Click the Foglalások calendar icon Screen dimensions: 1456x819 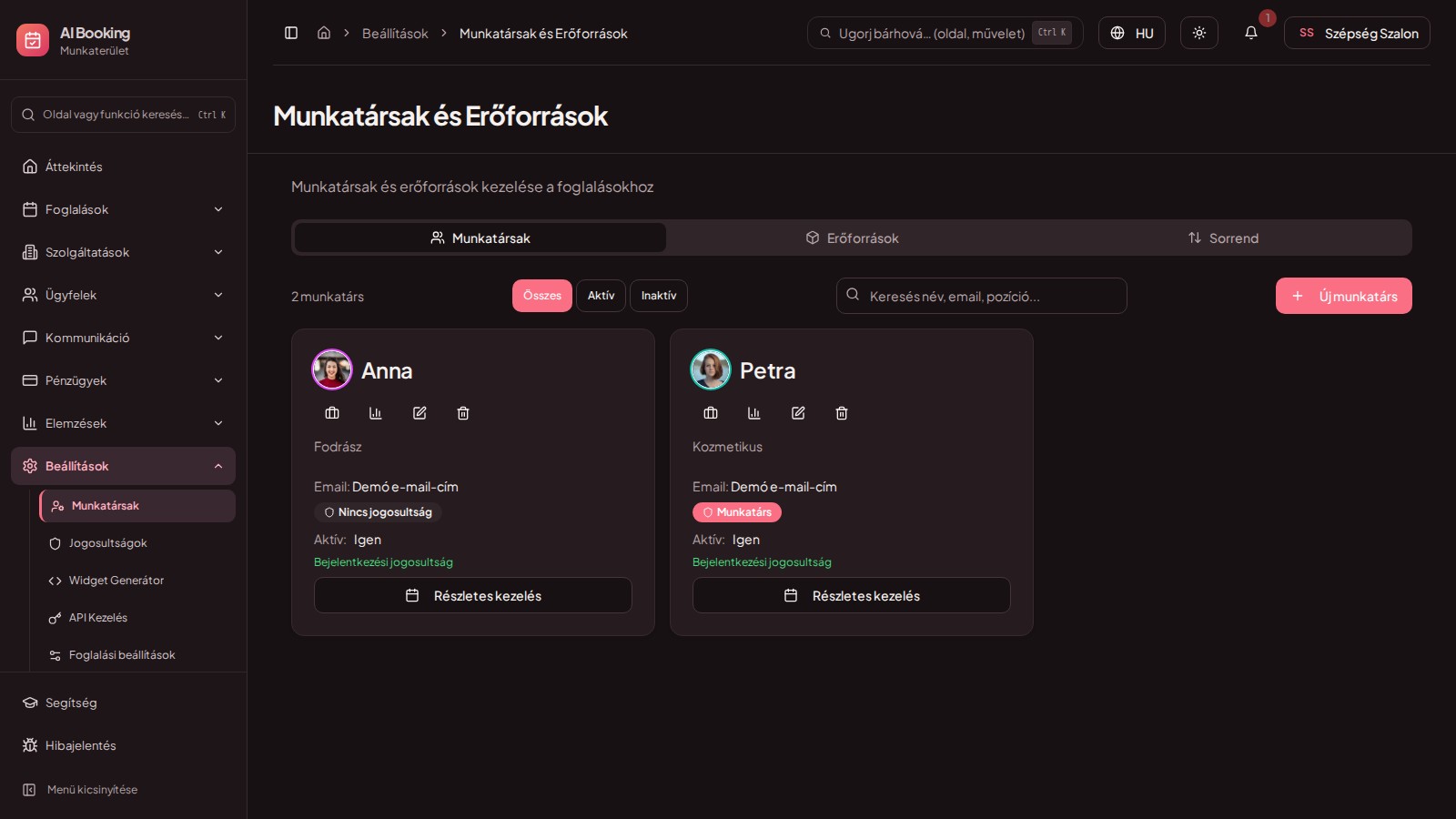tap(30, 209)
